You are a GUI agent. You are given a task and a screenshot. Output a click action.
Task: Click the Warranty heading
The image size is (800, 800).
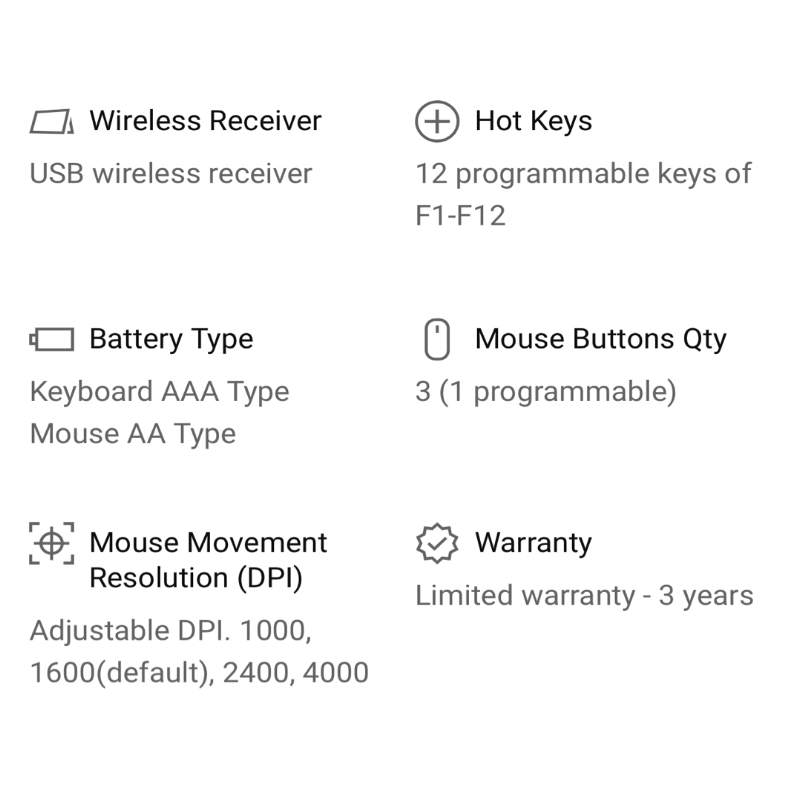coord(533,543)
